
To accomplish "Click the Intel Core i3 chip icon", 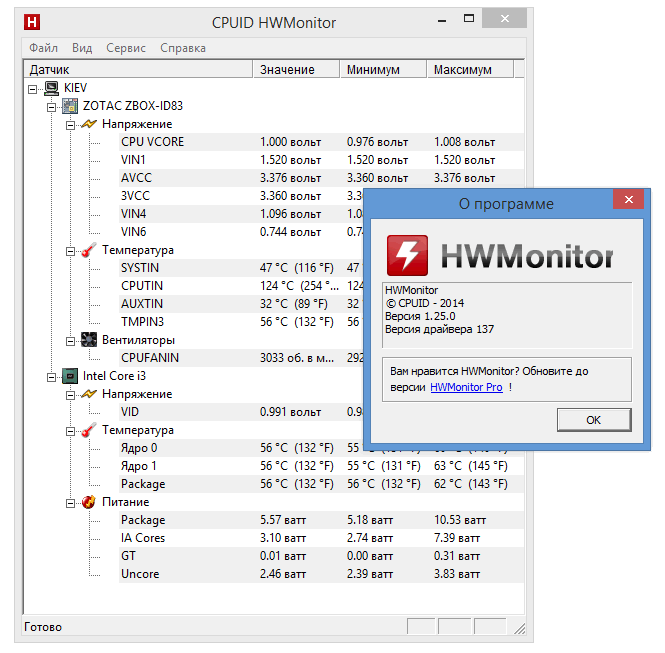I will tap(70, 376).
